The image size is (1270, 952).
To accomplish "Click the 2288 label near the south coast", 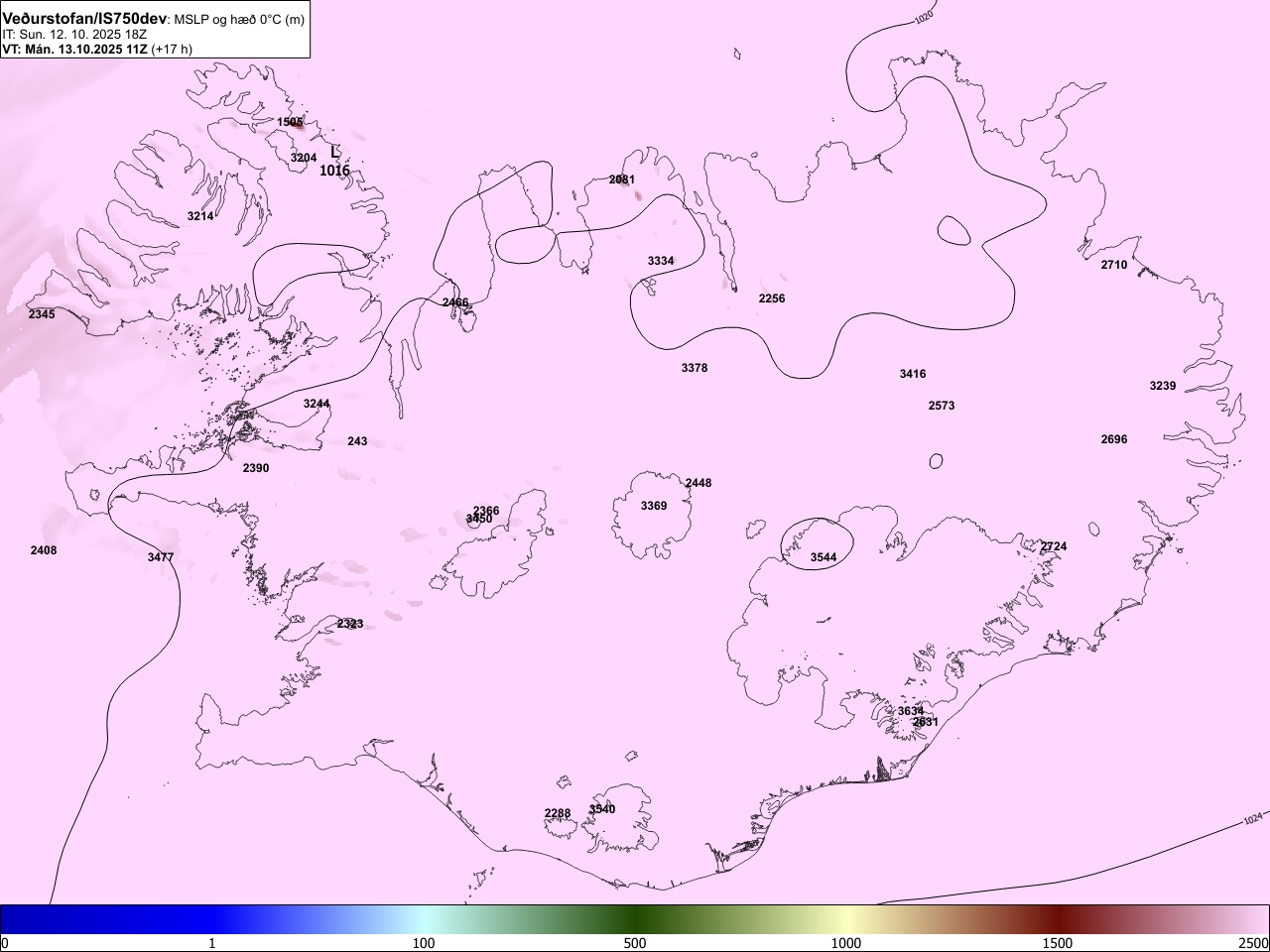I will tap(558, 813).
